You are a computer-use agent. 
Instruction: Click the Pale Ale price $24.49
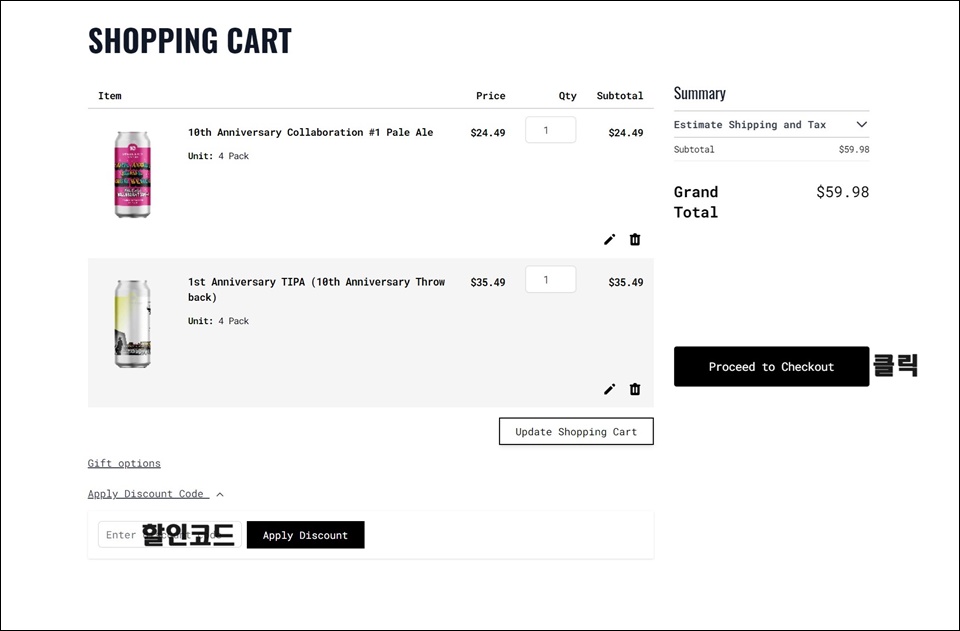[x=488, y=133]
